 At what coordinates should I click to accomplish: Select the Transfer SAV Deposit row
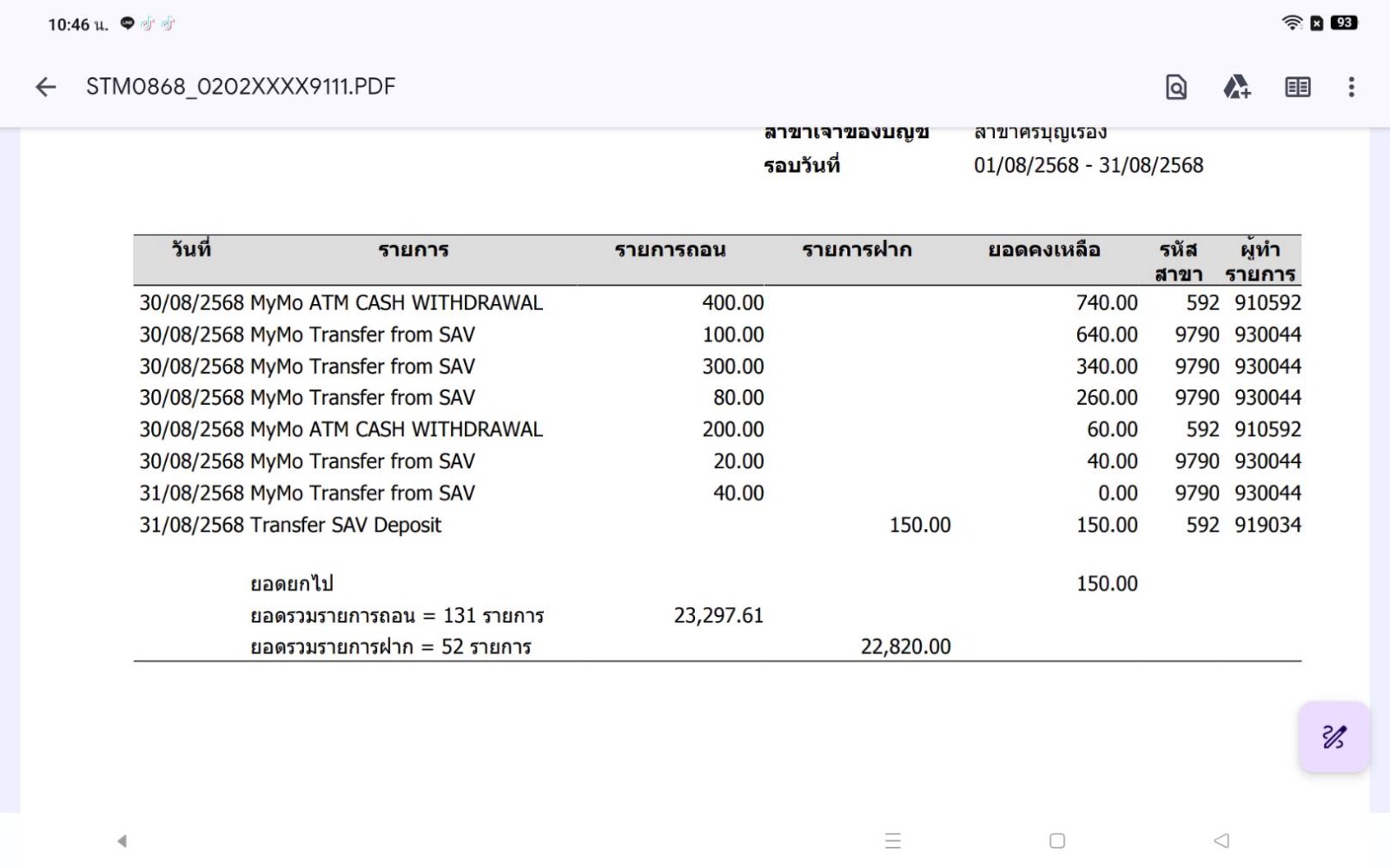click(x=346, y=525)
